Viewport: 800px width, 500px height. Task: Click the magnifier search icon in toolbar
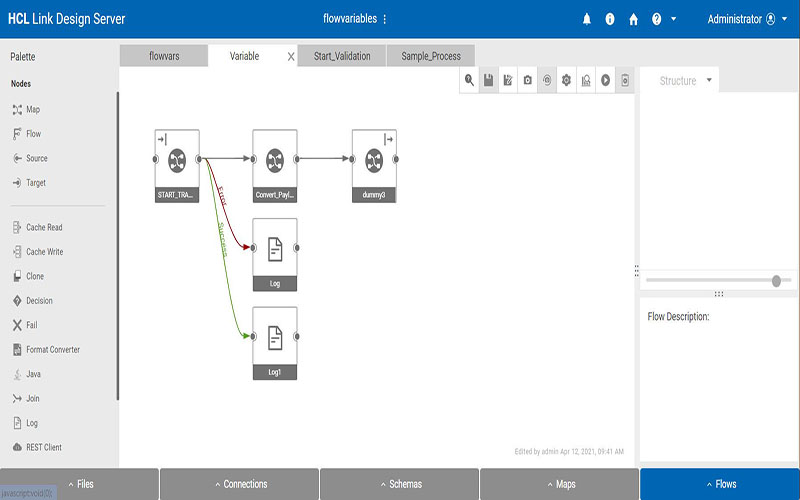(x=470, y=80)
